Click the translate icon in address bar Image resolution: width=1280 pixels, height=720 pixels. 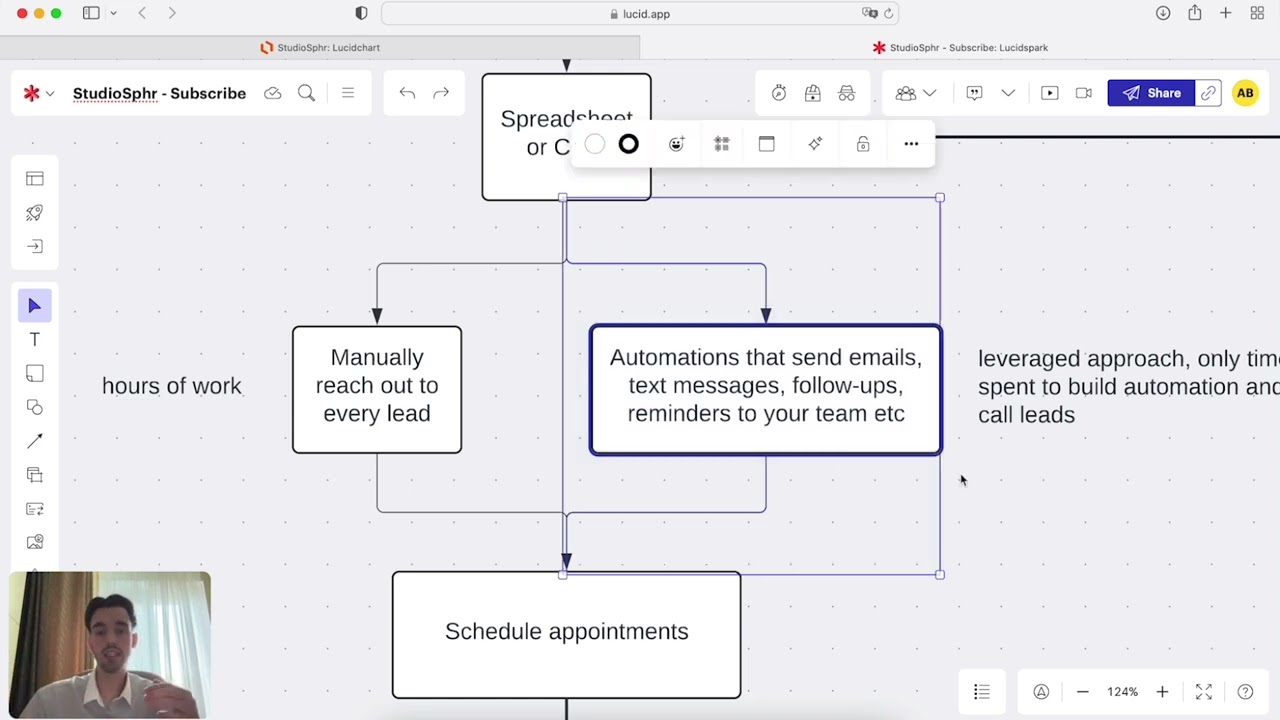coord(869,14)
